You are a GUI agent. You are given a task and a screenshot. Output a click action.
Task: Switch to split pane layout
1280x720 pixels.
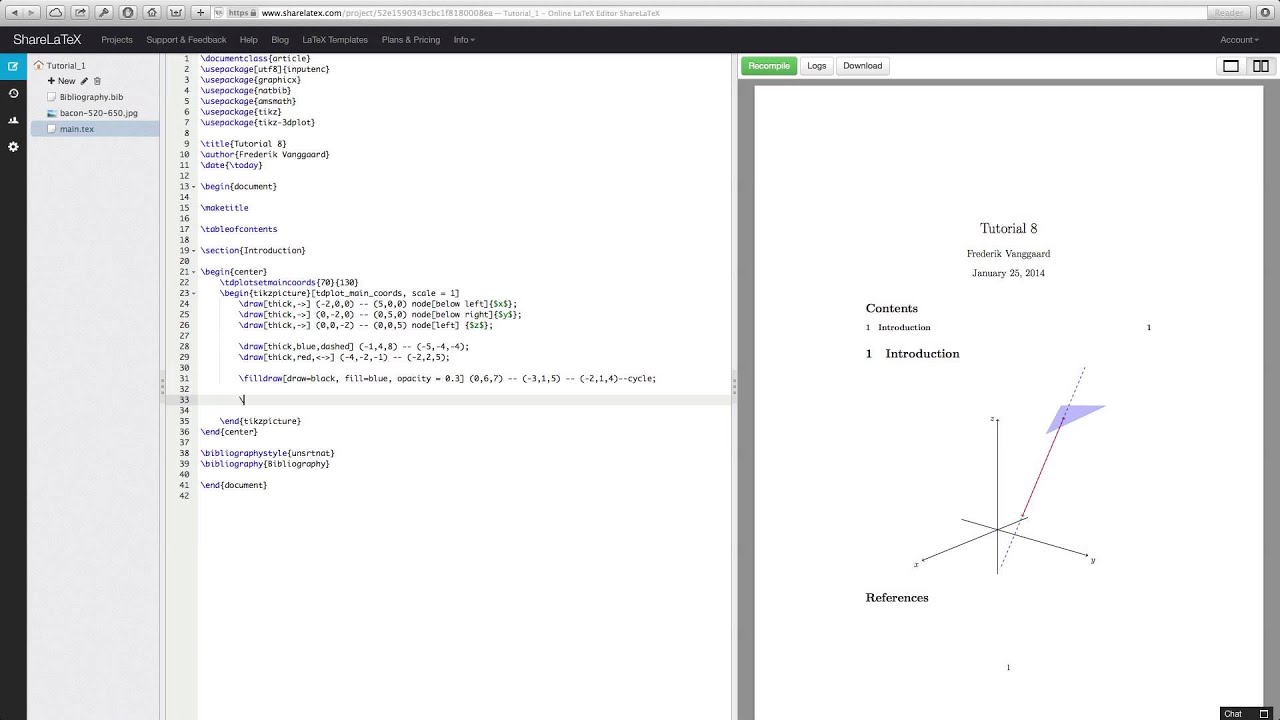pyautogui.click(x=1261, y=66)
